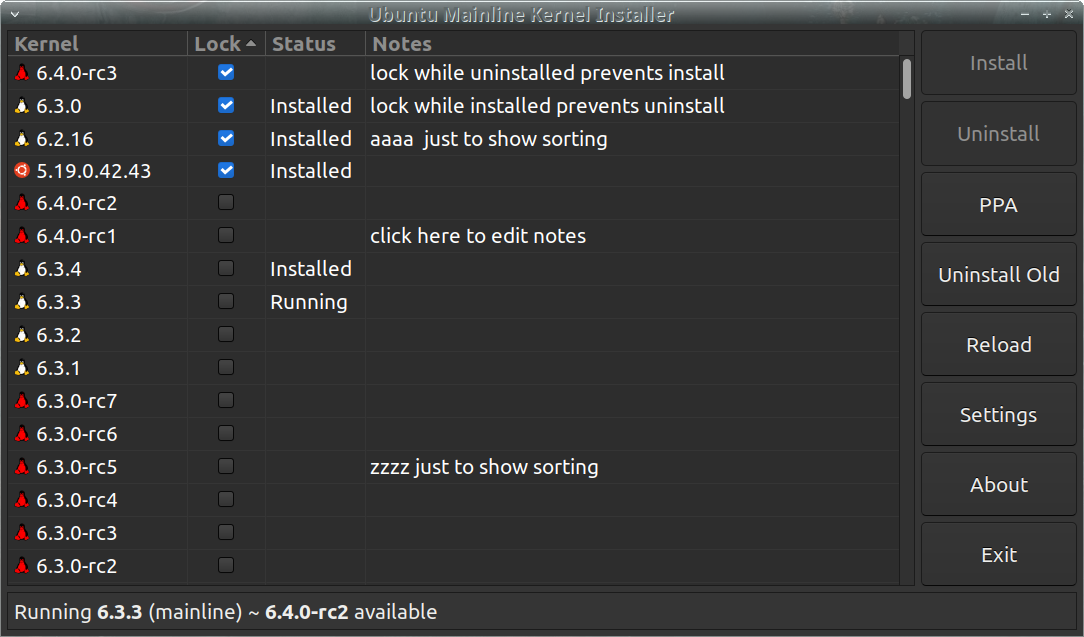The height and width of the screenshot is (637, 1084).
Task: Edit the note "click here to edit notes"
Action: pyautogui.click(x=478, y=236)
